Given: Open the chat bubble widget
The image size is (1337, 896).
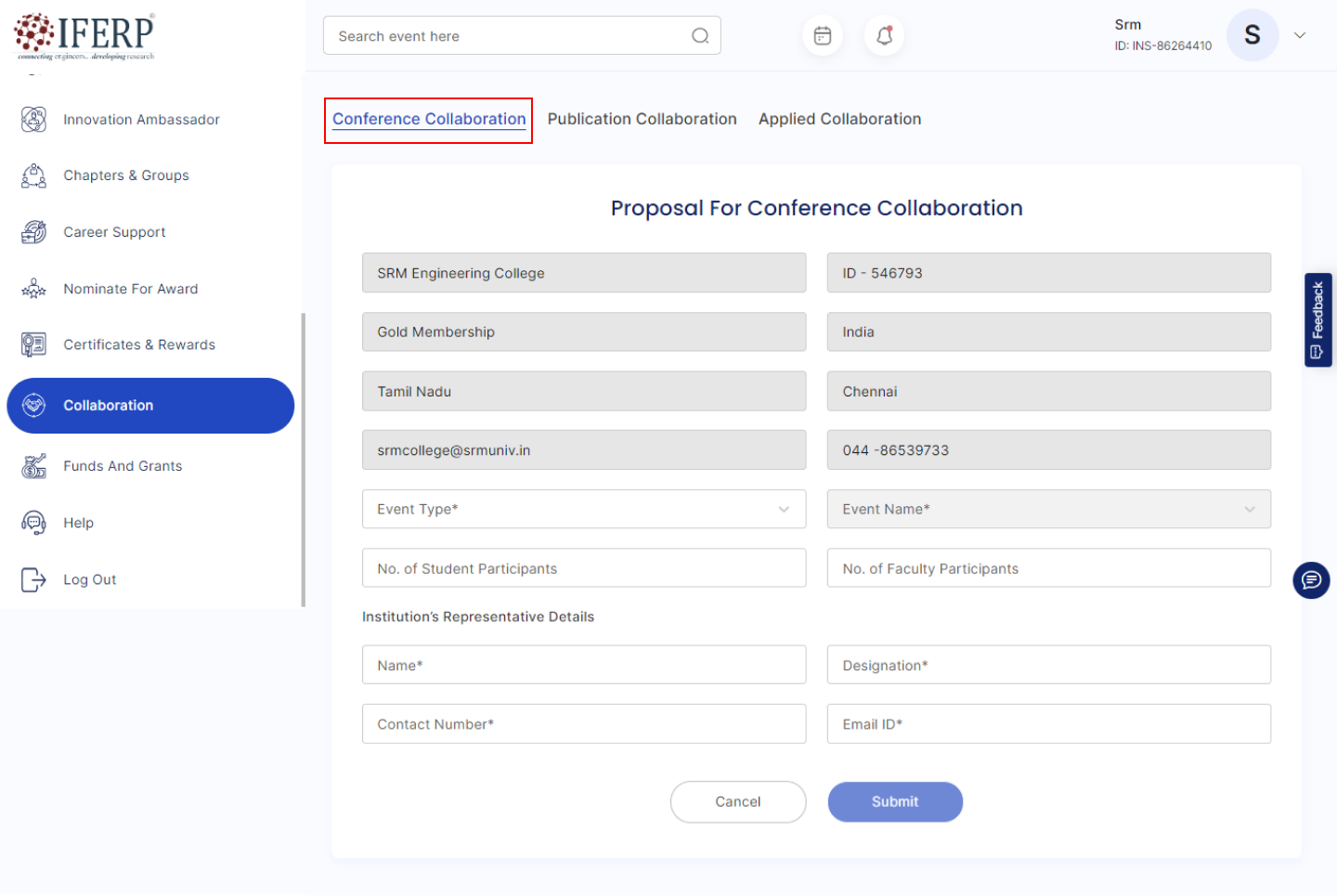Looking at the screenshot, I should 1311,580.
